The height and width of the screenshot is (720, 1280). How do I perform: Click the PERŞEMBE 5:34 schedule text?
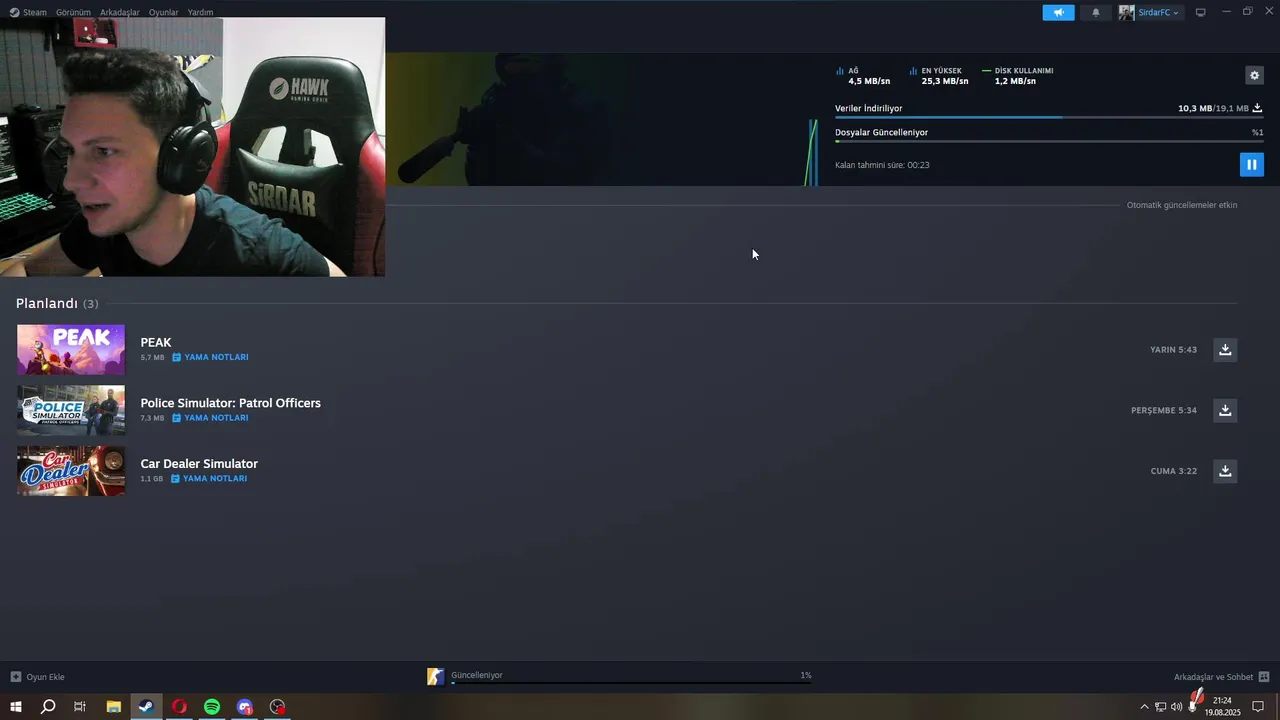(x=1164, y=411)
